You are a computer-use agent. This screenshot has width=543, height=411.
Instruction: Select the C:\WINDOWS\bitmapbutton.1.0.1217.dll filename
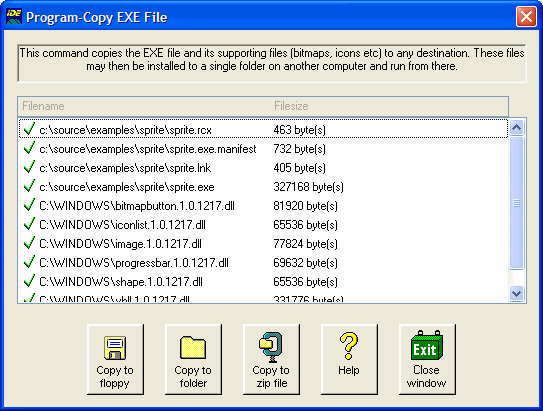pos(137,206)
